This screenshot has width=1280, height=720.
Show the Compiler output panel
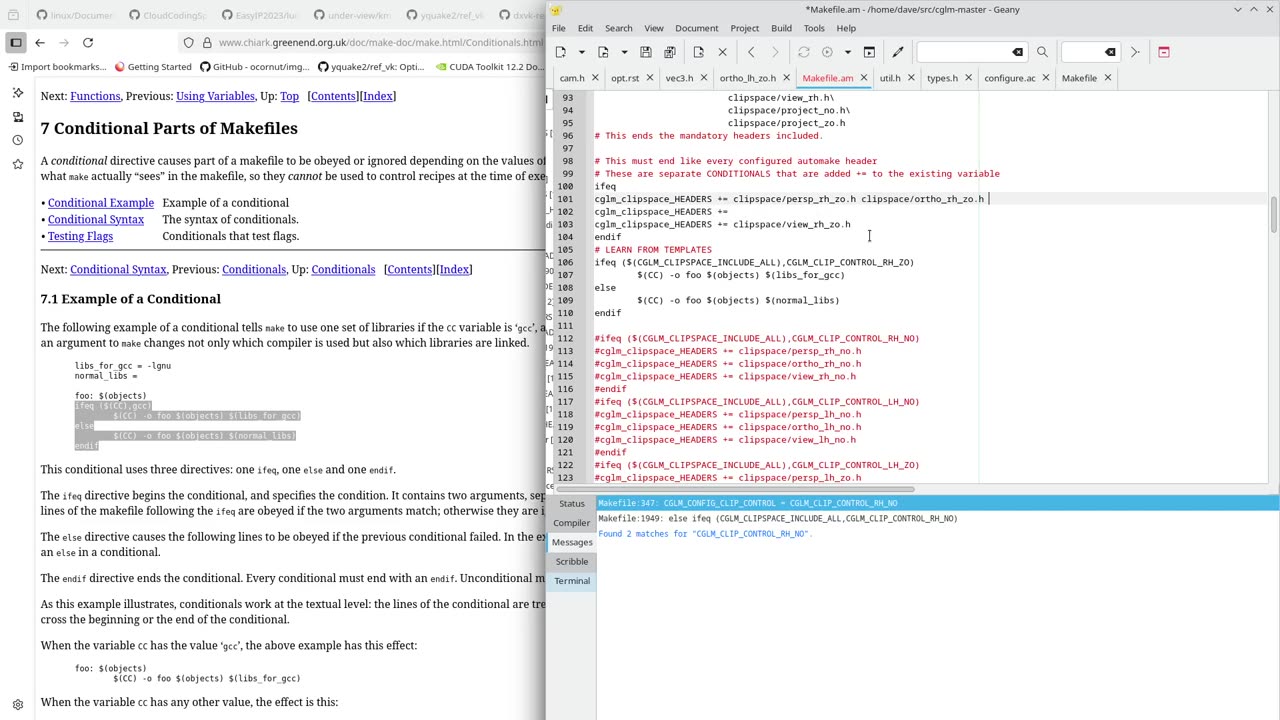click(572, 523)
